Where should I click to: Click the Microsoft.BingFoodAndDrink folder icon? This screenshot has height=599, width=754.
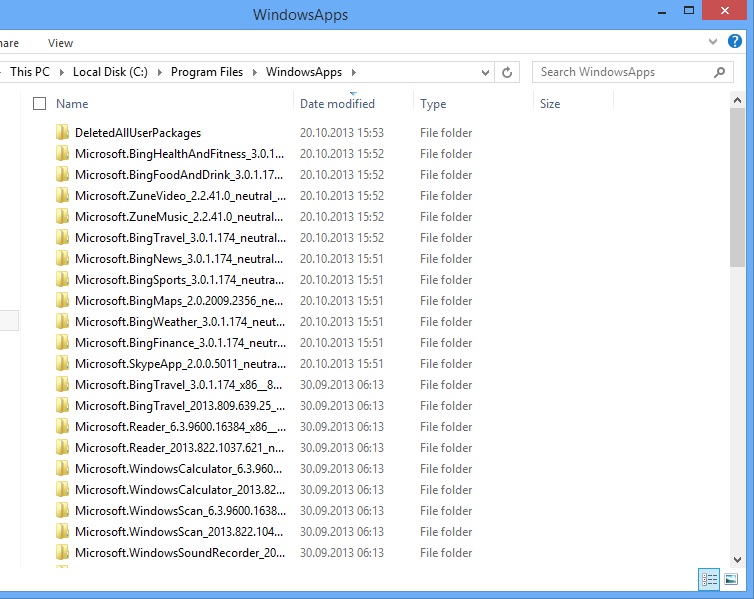point(62,175)
